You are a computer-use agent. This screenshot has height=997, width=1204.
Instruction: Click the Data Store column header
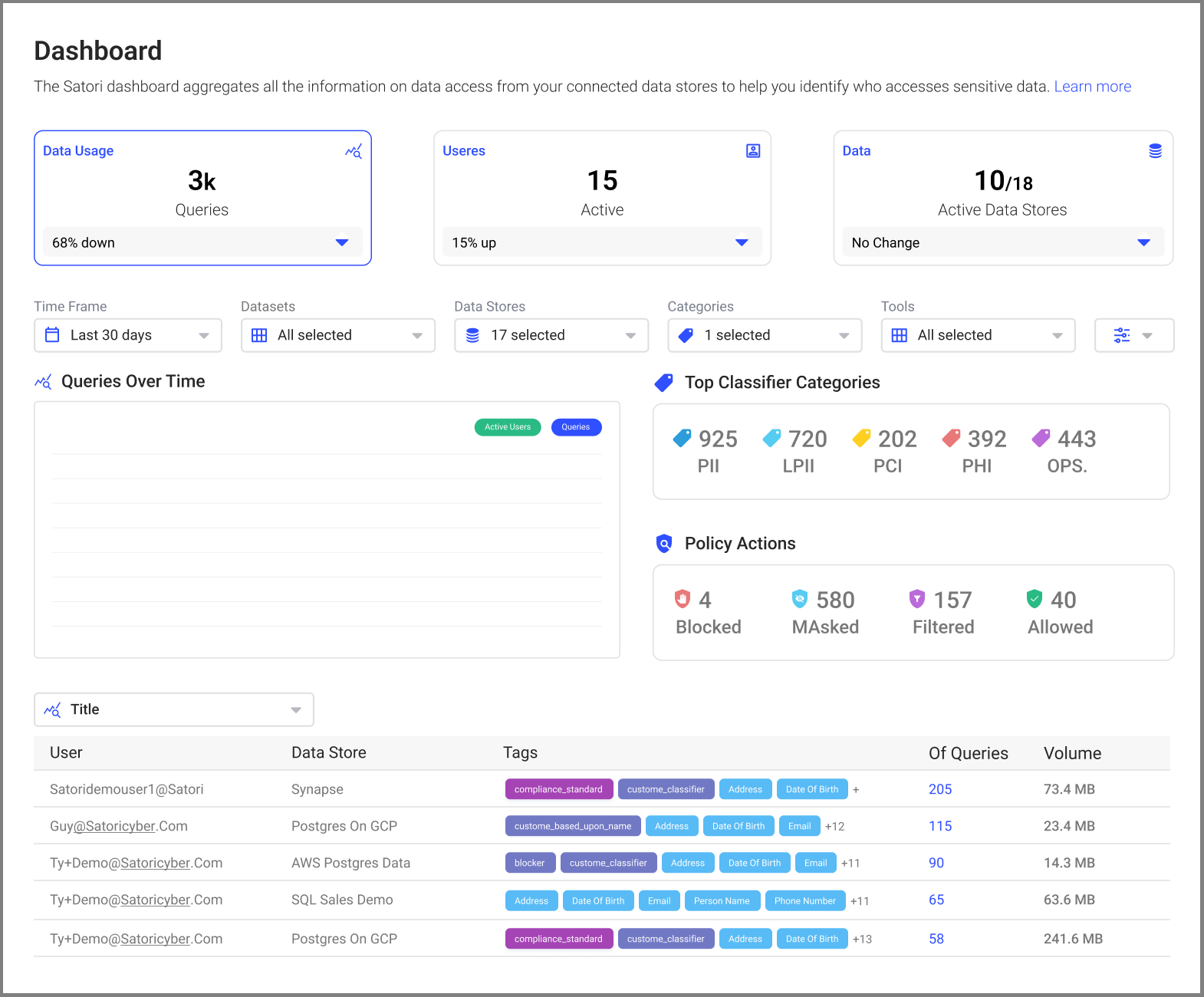(x=329, y=752)
